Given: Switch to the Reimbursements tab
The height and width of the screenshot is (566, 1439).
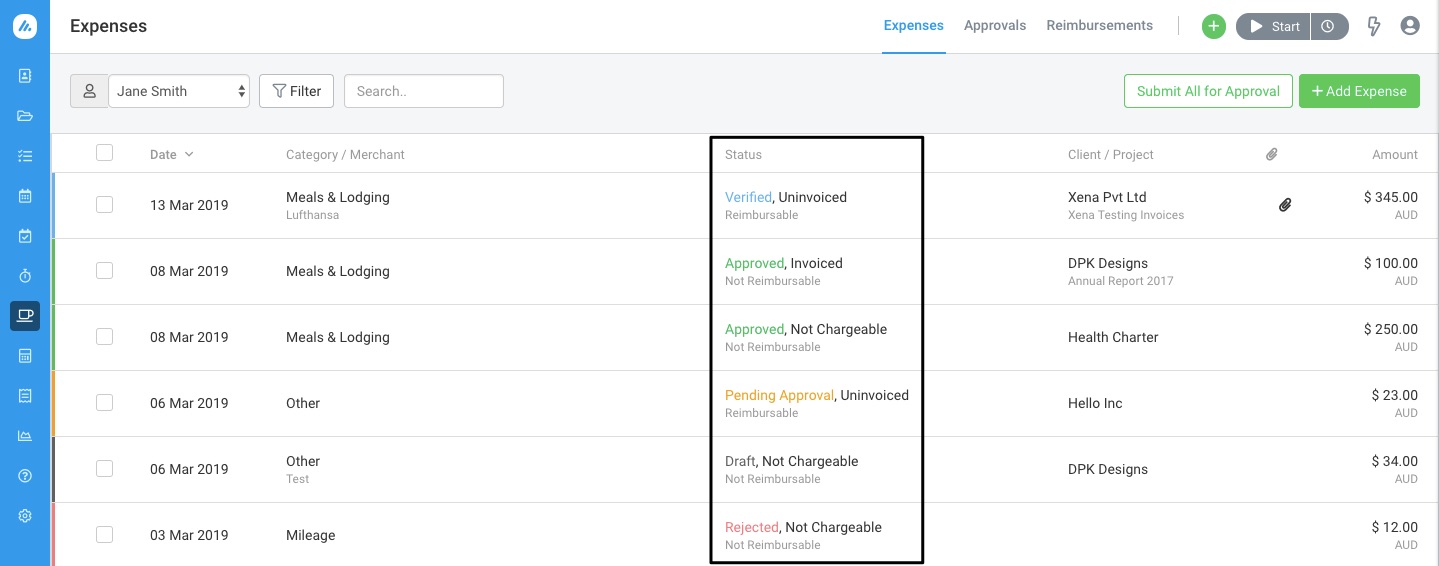Looking at the screenshot, I should pos(1099,26).
